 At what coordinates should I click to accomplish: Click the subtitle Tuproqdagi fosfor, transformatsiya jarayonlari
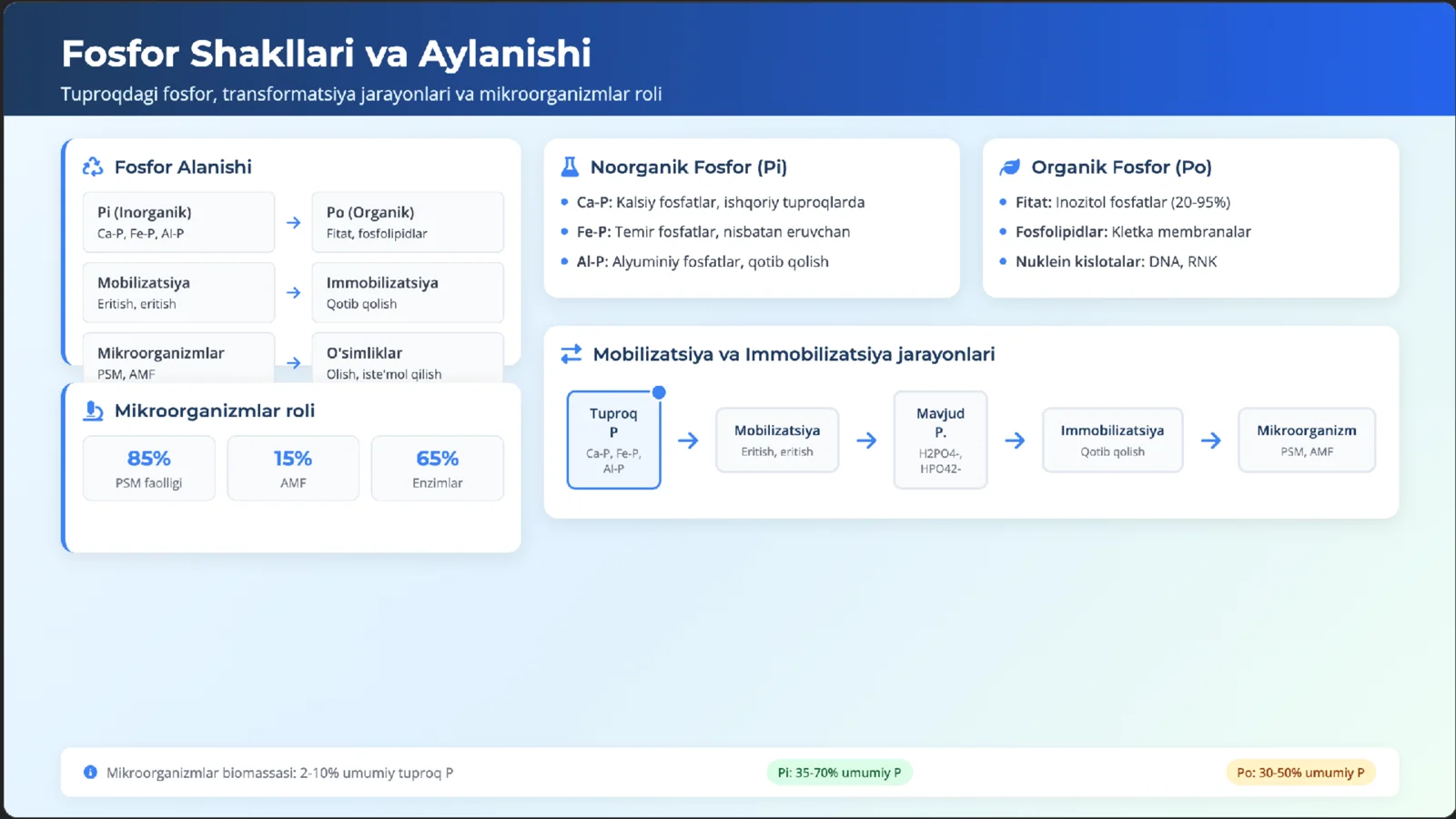click(361, 94)
